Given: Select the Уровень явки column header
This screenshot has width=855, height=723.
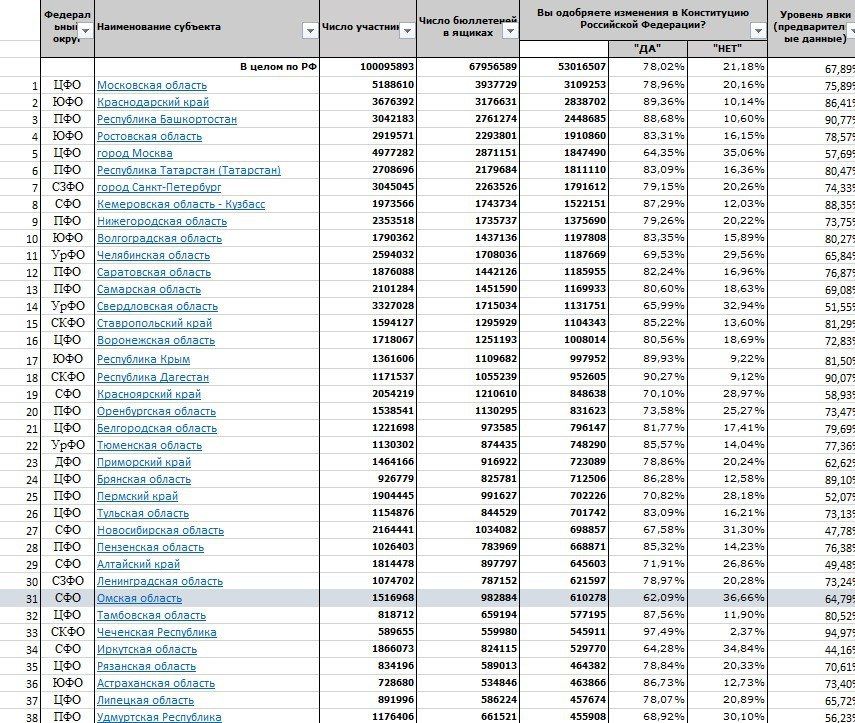Looking at the screenshot, I should [812, 28].
